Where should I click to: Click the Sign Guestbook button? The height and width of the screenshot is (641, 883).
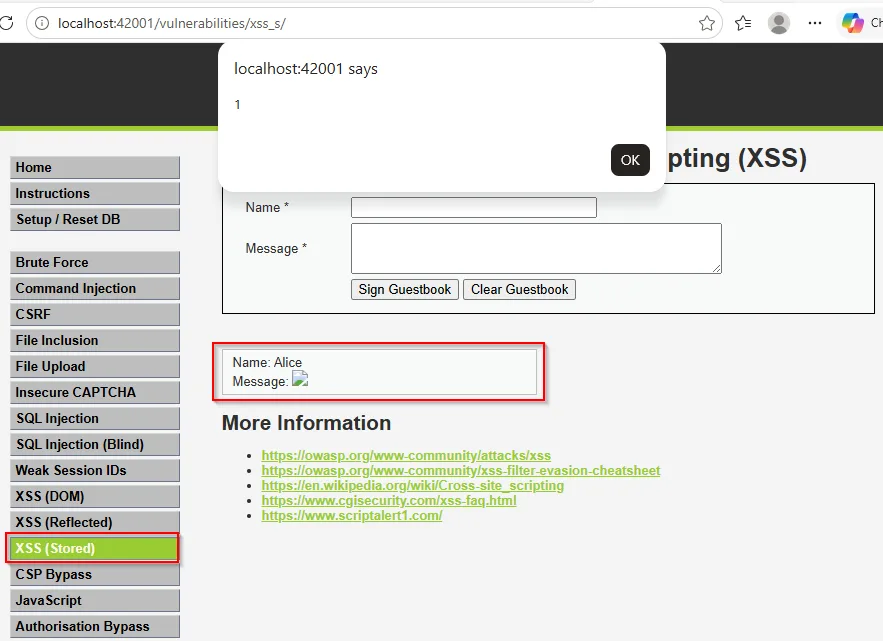405,290
